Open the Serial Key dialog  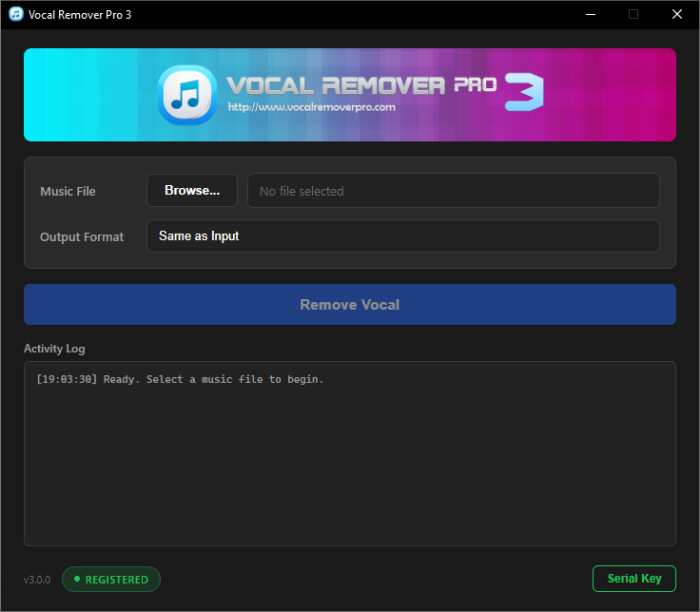[634, 579]
